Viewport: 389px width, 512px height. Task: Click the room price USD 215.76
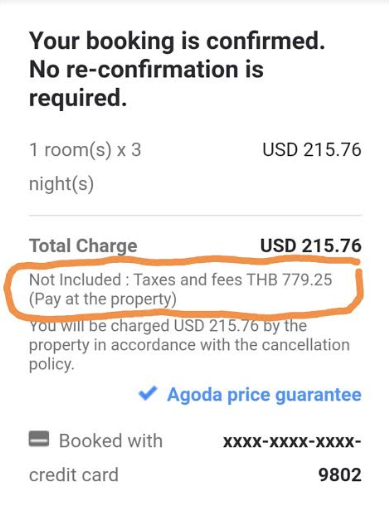312,150
